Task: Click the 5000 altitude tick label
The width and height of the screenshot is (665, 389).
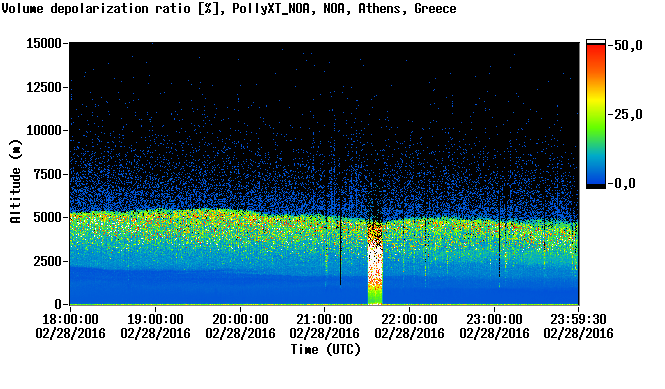Action: tap(47, 217)
